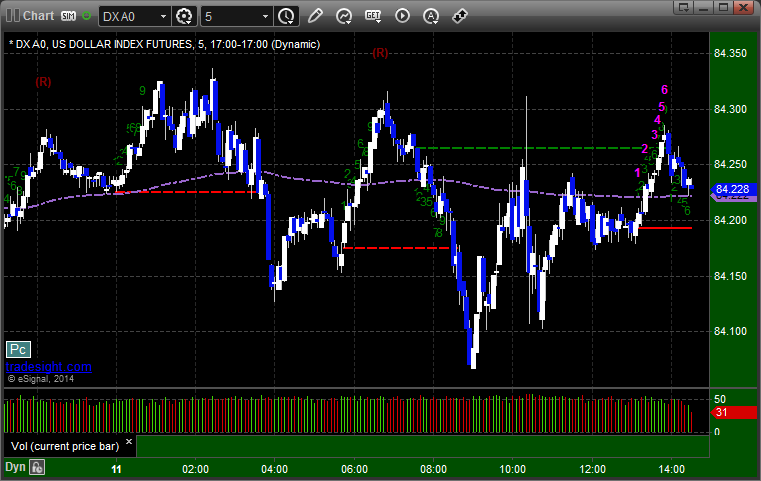Click the magenta count number 4
Image resolution: width=761 pixels, height=481 pixels.
point(657,120)
